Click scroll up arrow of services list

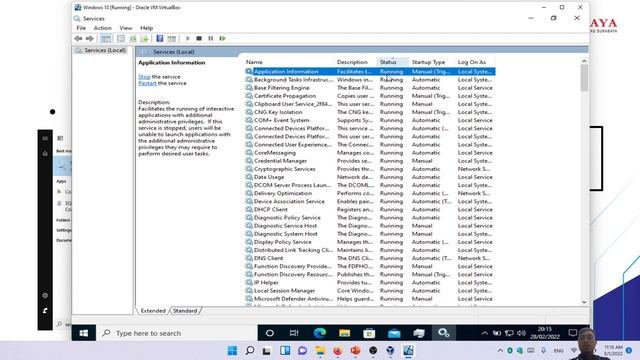coord(584,61)
